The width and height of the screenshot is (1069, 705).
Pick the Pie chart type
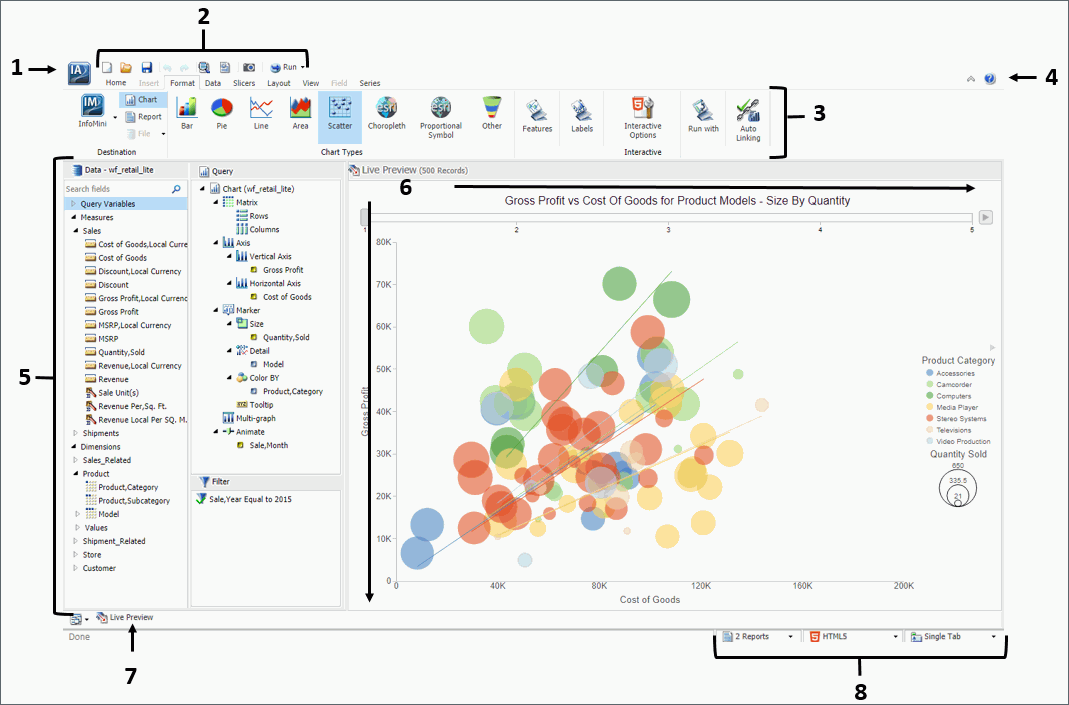pyautogui.click(x=222, y=112)
